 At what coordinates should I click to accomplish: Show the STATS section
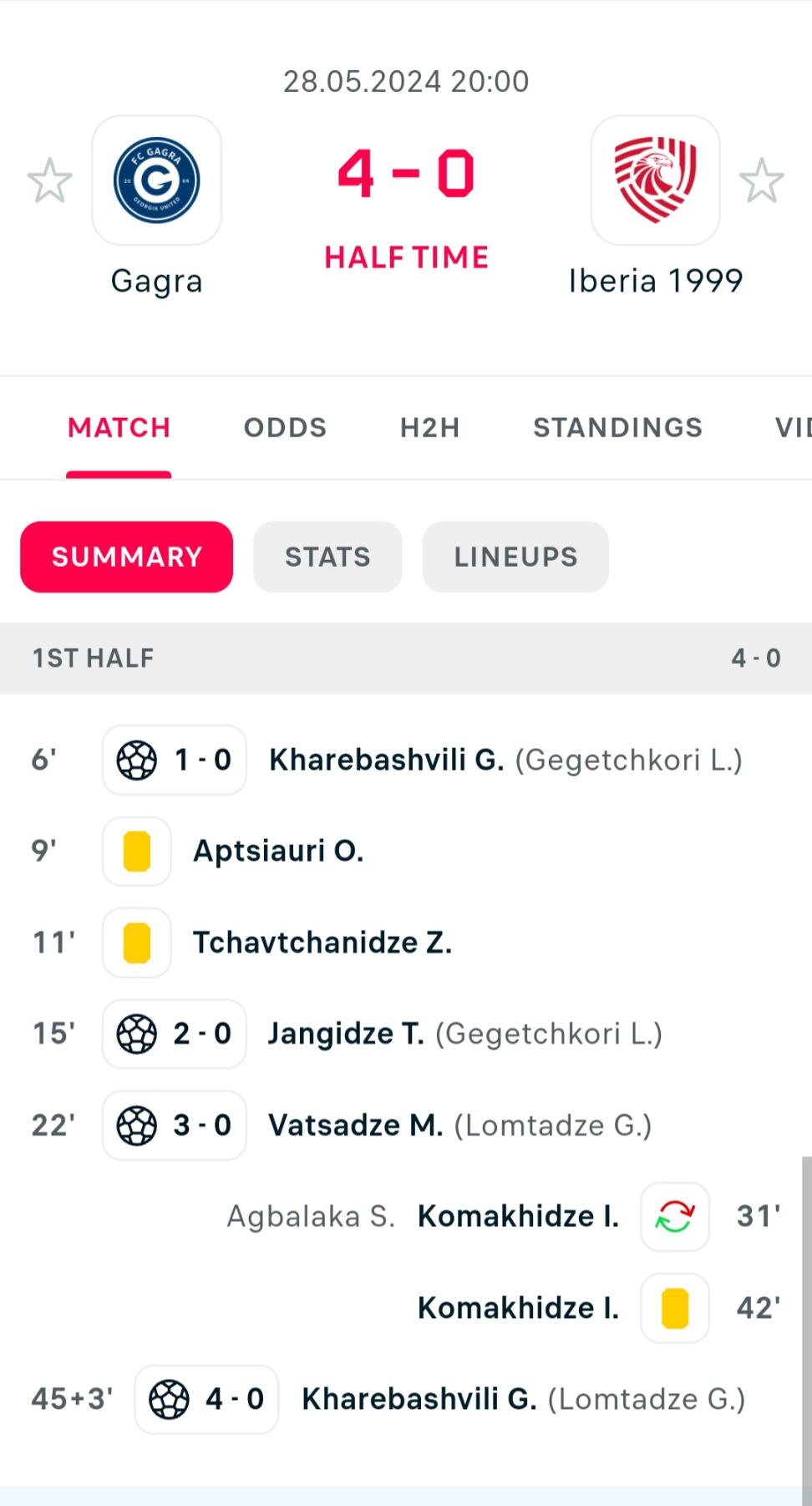[x=327, y=557]
